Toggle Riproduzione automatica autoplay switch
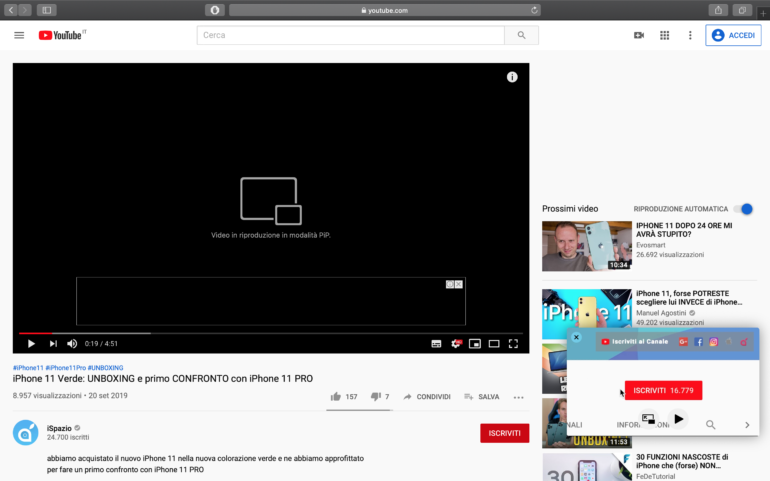Screen dimensions: 770x481 click(743, 209)
